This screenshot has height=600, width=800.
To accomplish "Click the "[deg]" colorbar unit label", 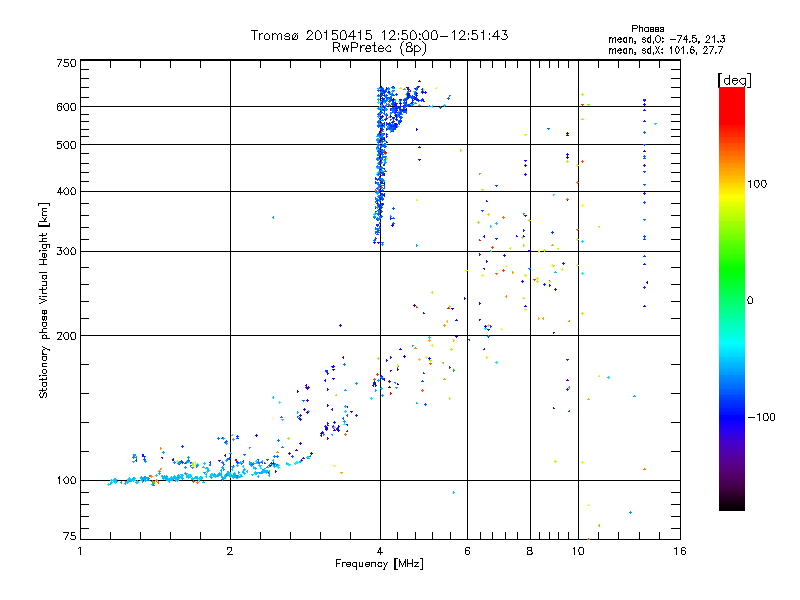I will (x=734, y=80).
